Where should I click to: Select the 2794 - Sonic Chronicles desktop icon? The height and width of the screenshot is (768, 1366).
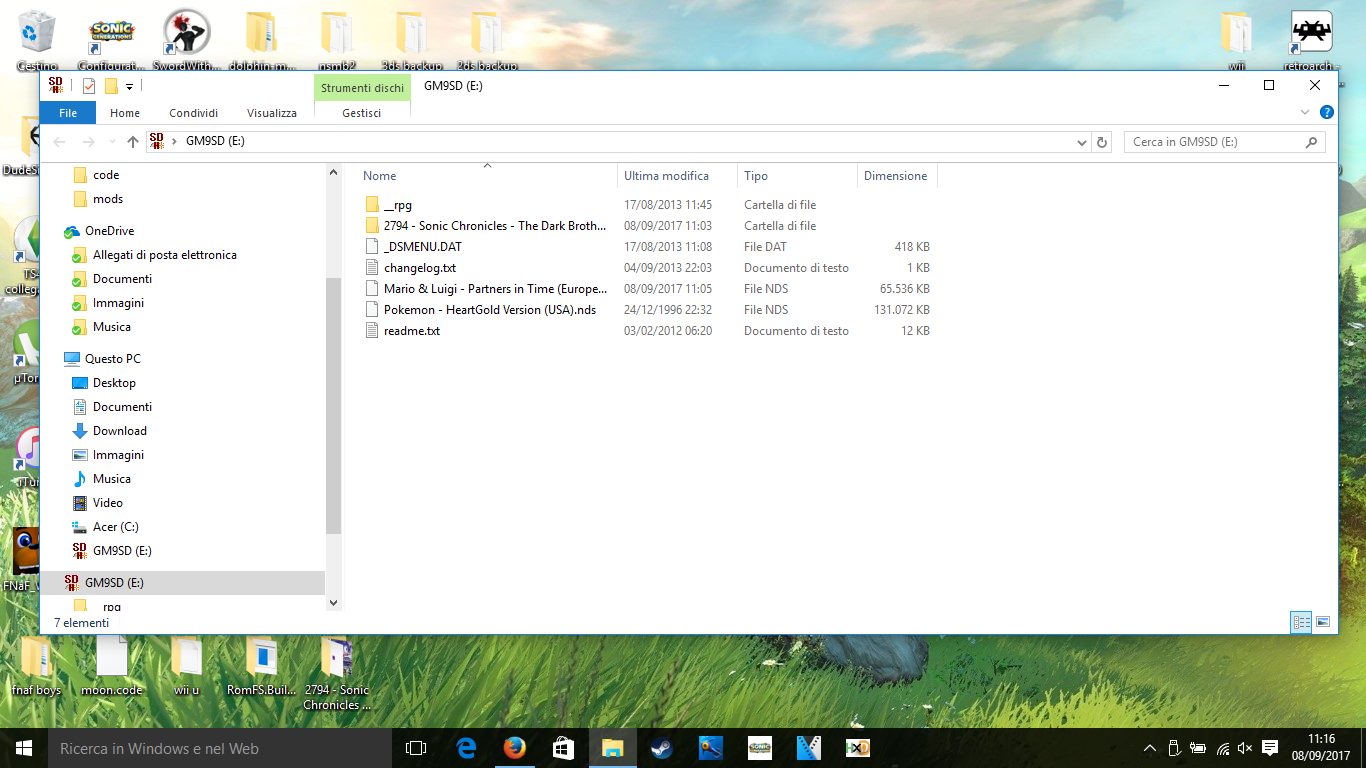pyautogui.click(x=337, y=675)
